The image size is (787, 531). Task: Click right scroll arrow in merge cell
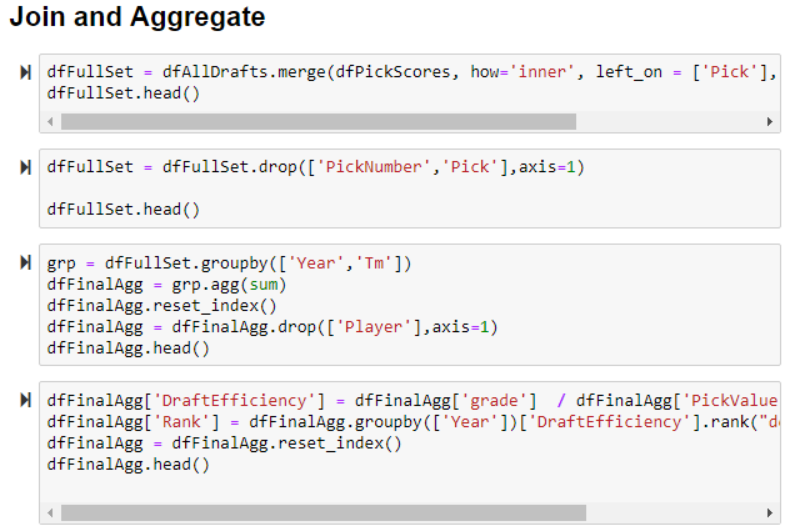770,121
